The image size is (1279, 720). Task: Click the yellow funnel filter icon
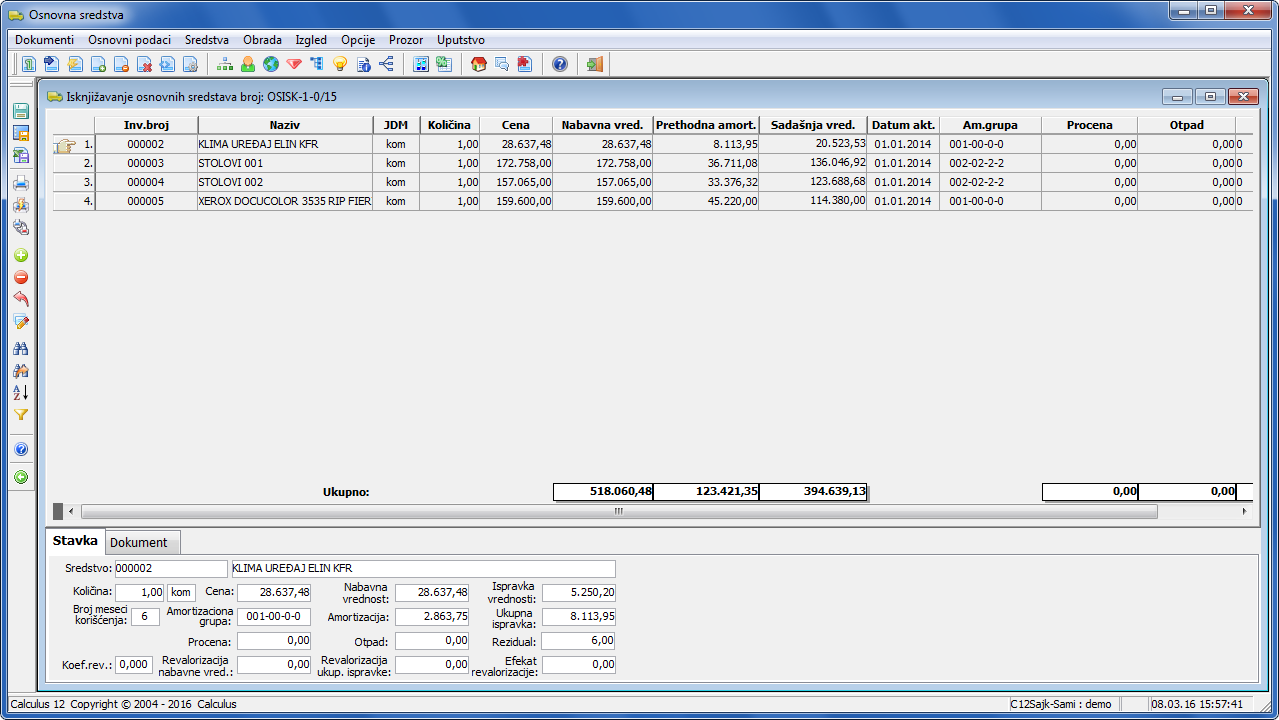21,415
